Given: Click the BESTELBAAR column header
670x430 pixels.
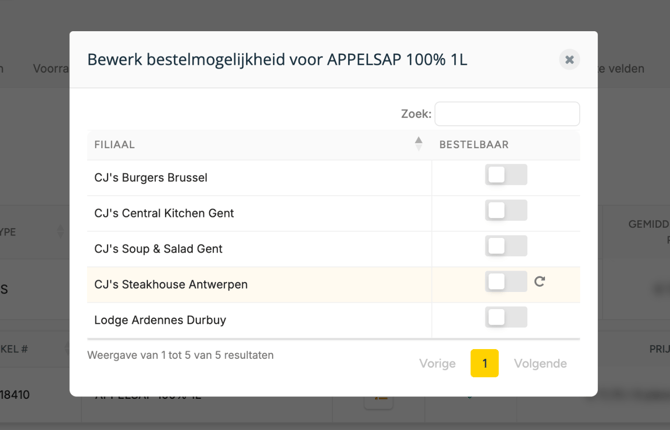Looking at the screenshot, I should pos(505,144).
